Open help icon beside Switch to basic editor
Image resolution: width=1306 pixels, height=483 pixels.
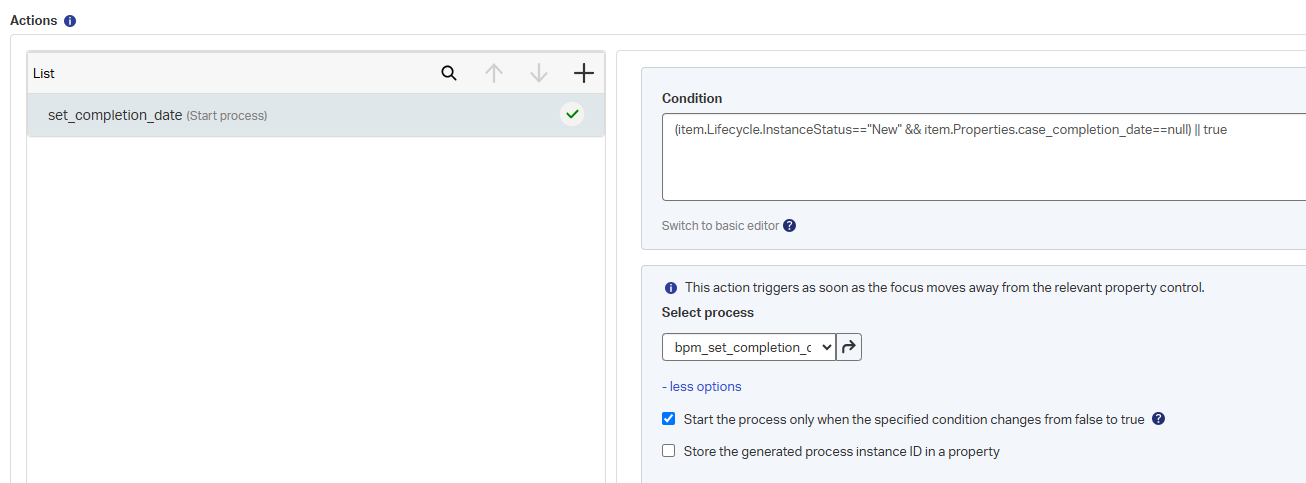point(789,226)
